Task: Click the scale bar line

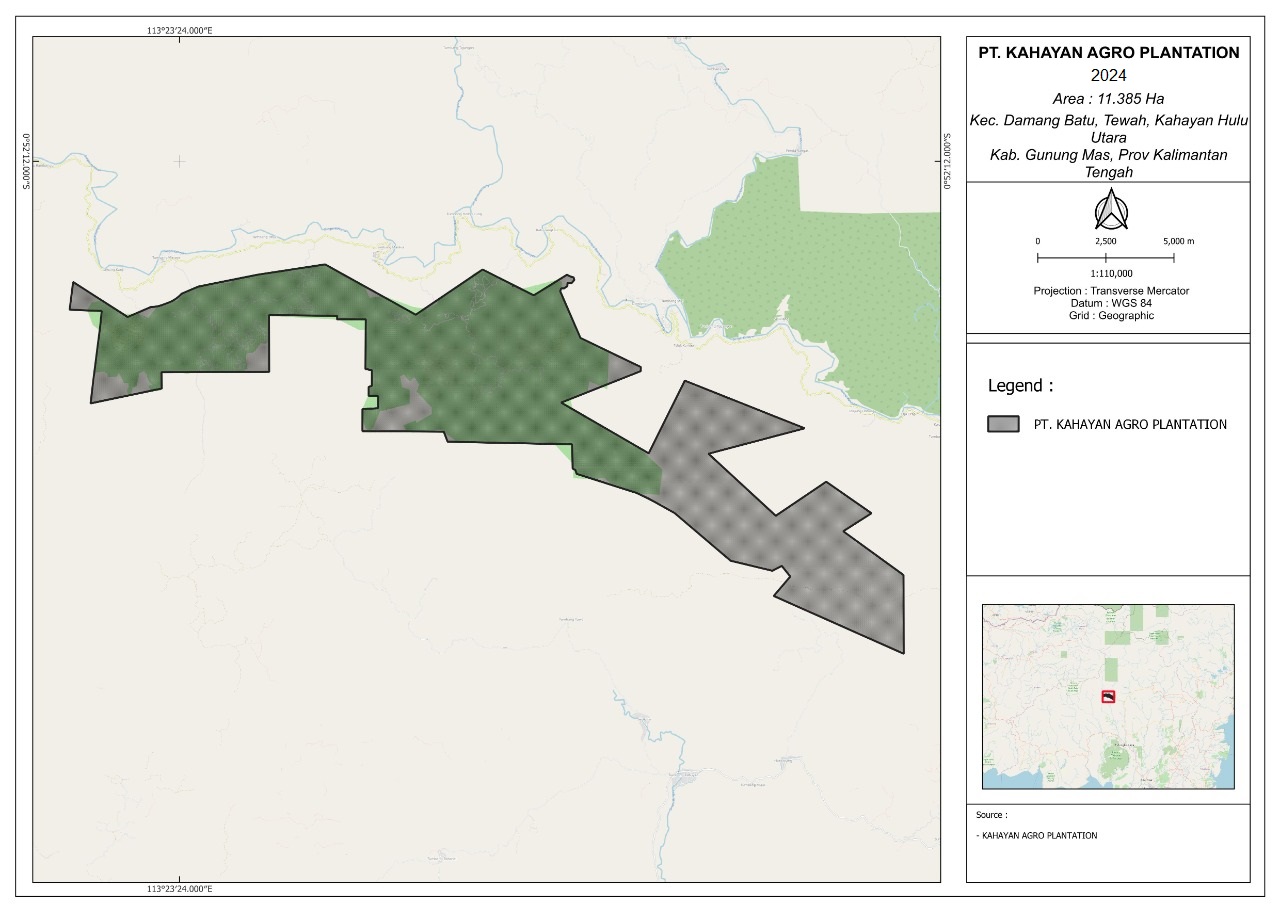Action: pyautogui.click(x=1106, y=258)
